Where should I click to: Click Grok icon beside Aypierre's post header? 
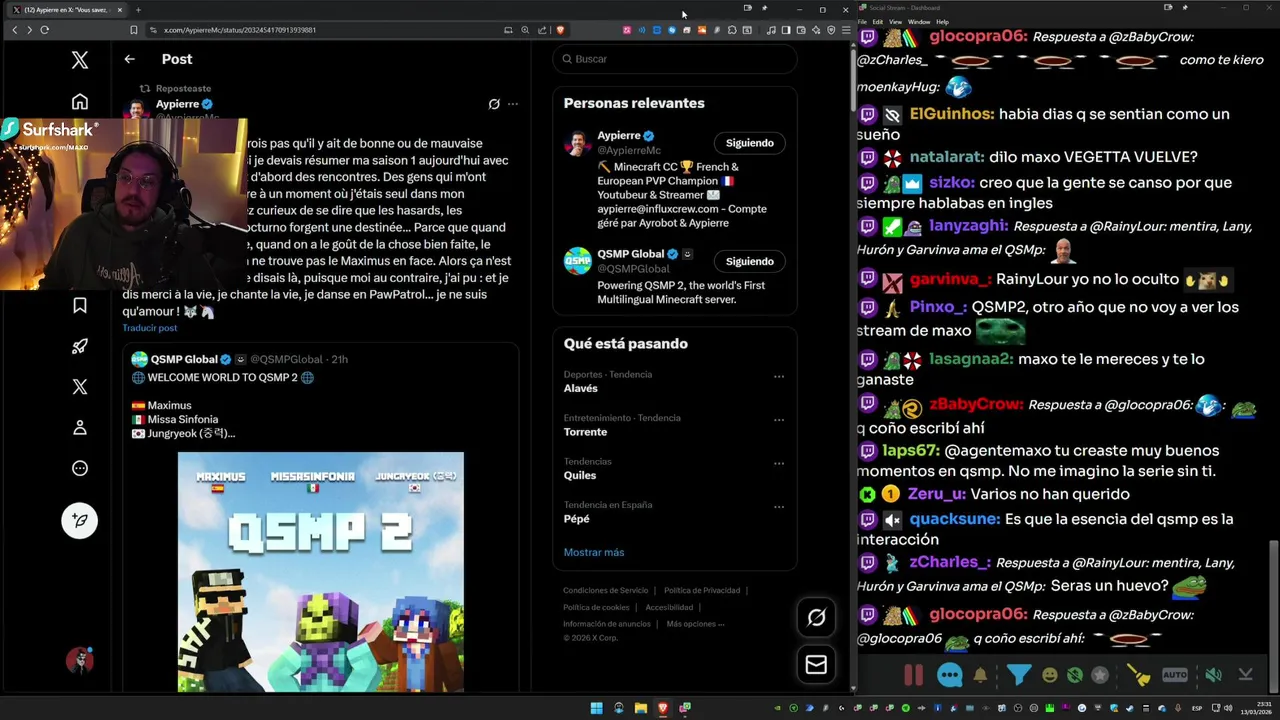[494, 104]
